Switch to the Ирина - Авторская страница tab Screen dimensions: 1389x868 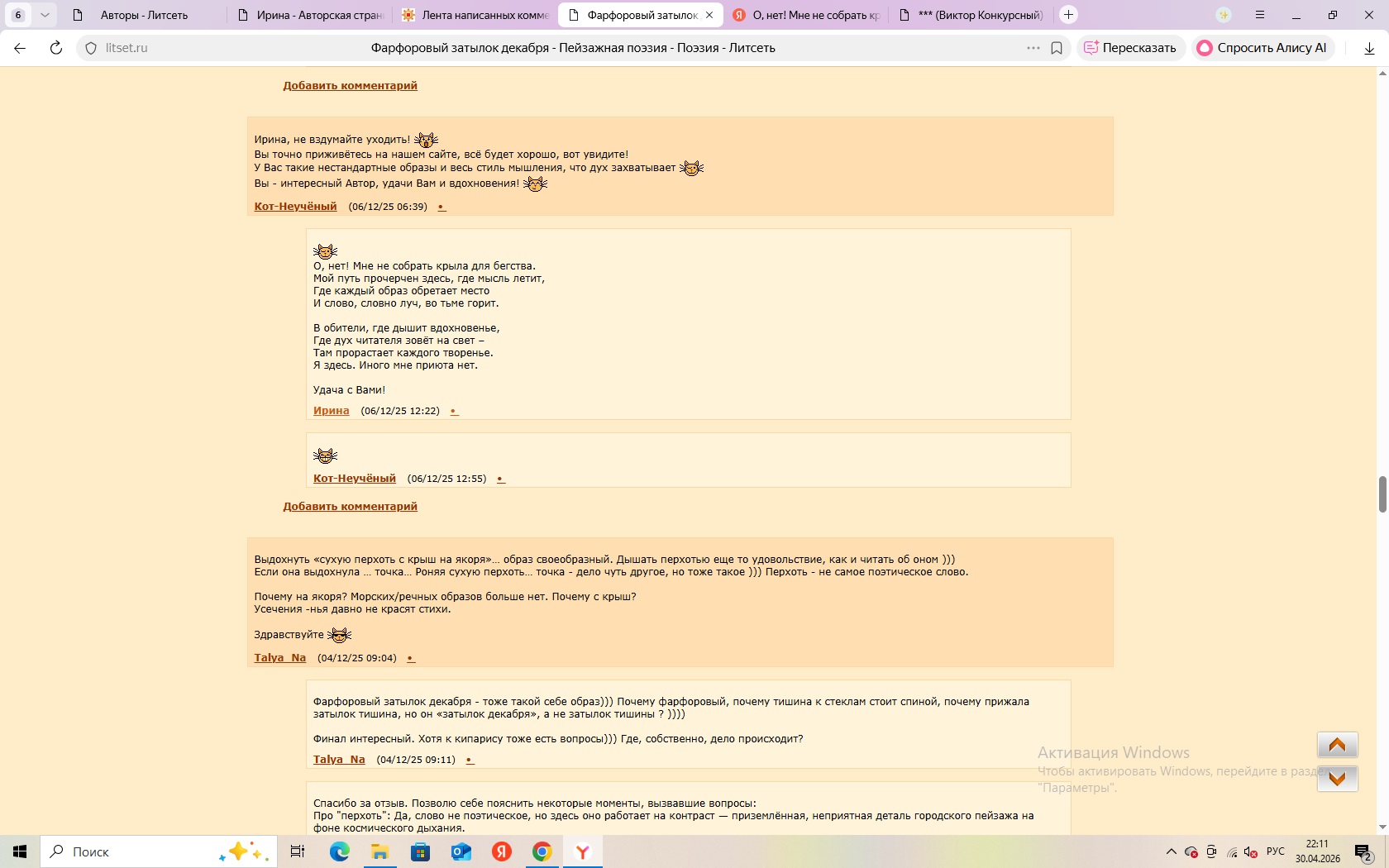tap(310, 15)
